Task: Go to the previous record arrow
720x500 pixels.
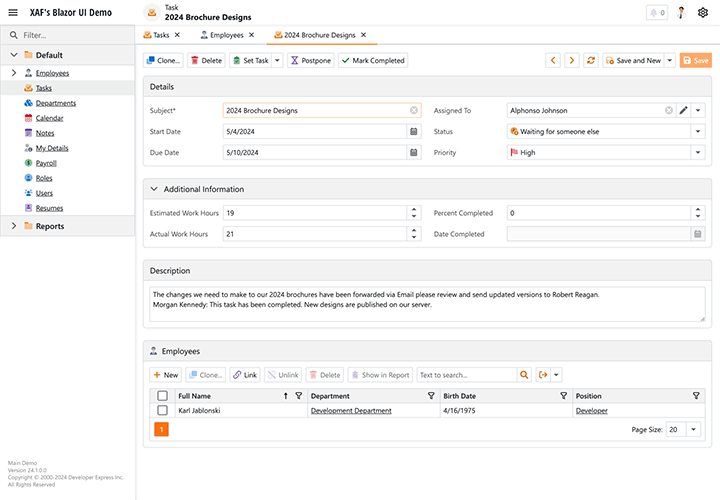Action: pos(553,60)
